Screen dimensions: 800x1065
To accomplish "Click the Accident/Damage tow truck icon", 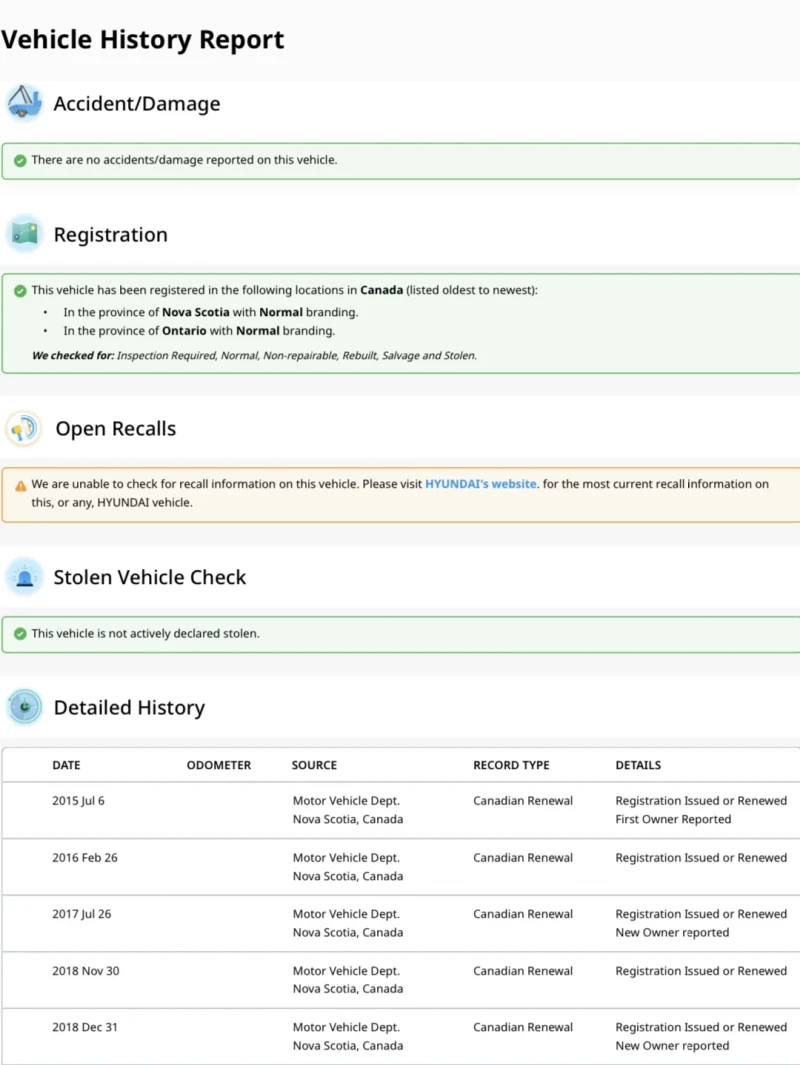I will [x=24, y=103].
